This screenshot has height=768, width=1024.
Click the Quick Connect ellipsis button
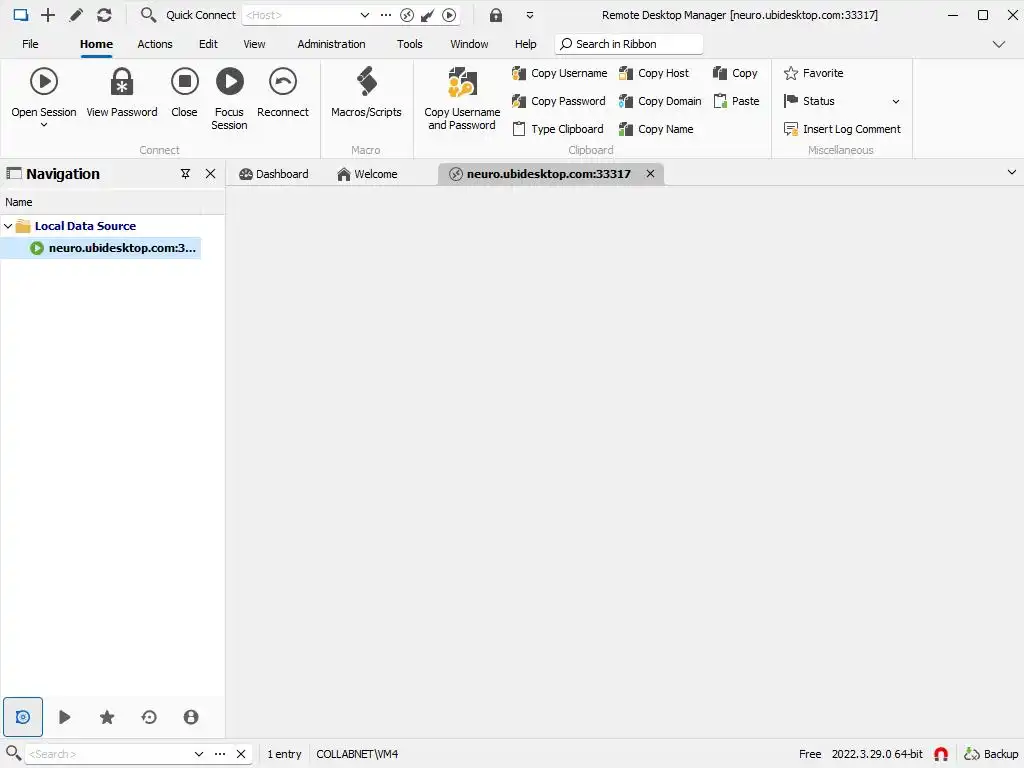coord(386,15)
